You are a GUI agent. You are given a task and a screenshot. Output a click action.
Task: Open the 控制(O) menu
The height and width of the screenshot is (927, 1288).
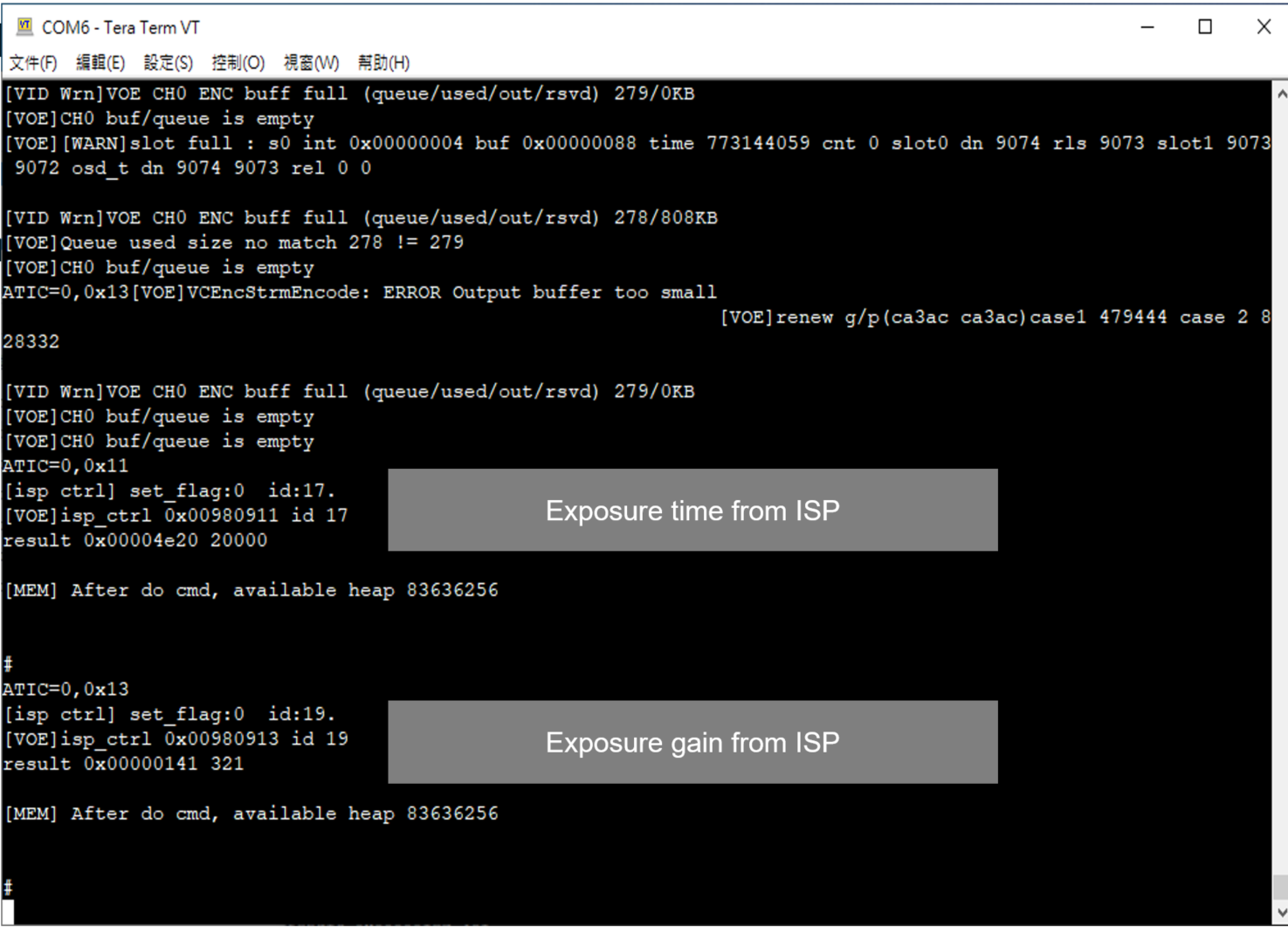[x=238, y=63]
